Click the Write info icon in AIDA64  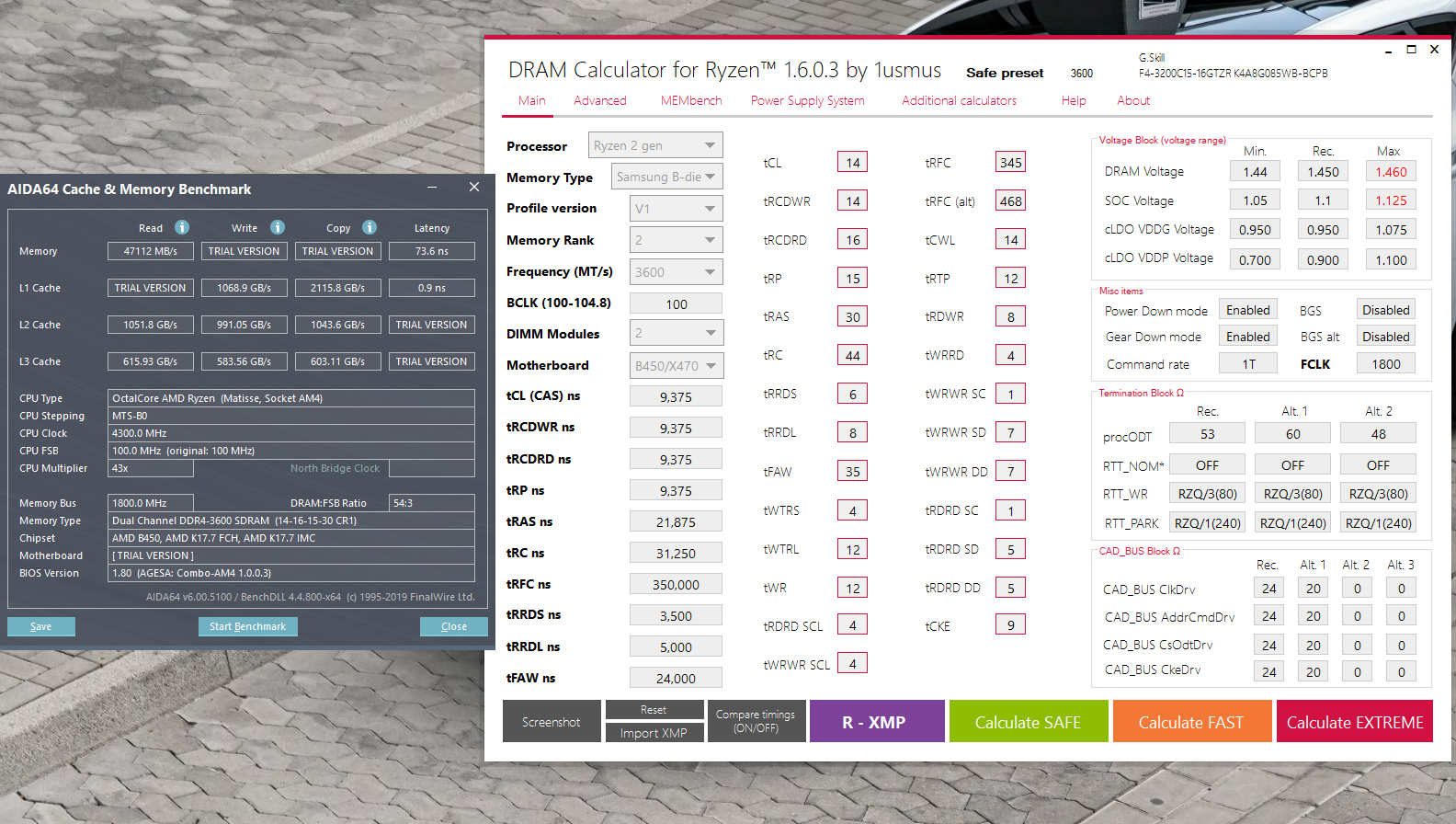click(x=278, y=227)
